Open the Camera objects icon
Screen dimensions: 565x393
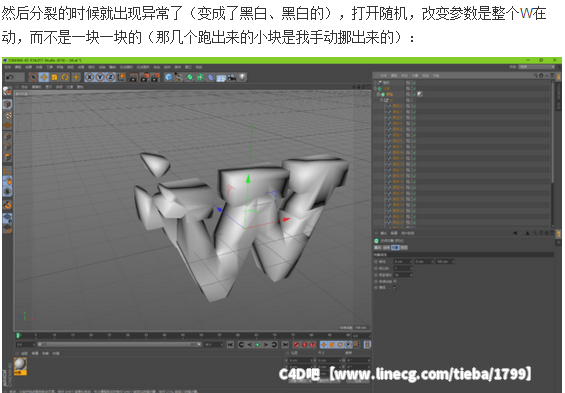[x=231, y=77]
